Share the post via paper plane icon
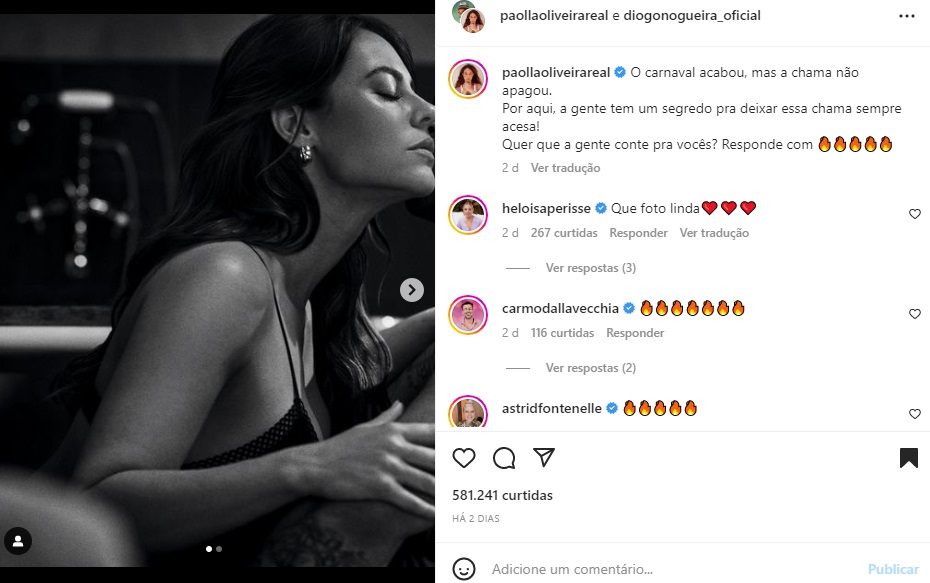The image size is (930, 583). [544, 458]
